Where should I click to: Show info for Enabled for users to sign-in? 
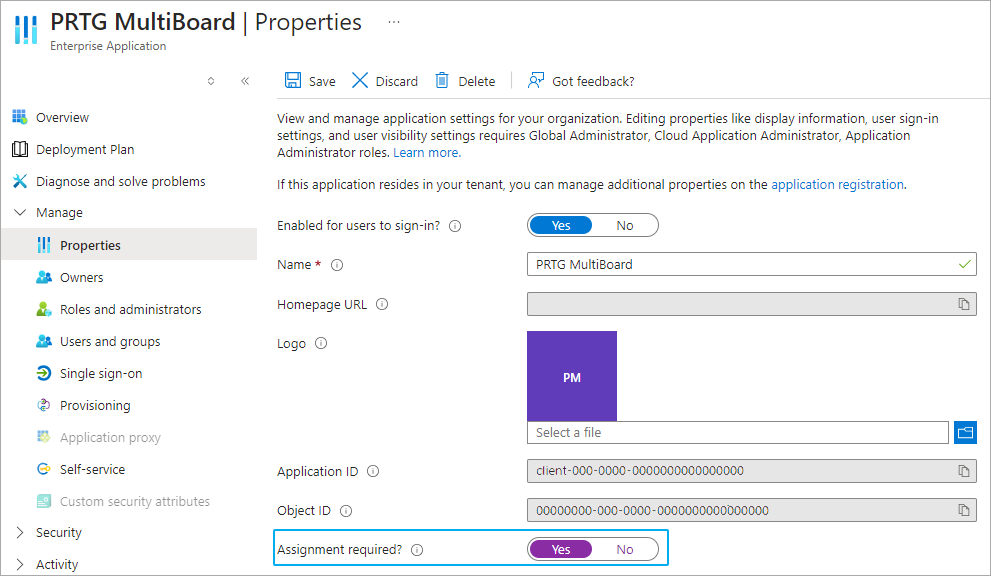tap(455, 226)
